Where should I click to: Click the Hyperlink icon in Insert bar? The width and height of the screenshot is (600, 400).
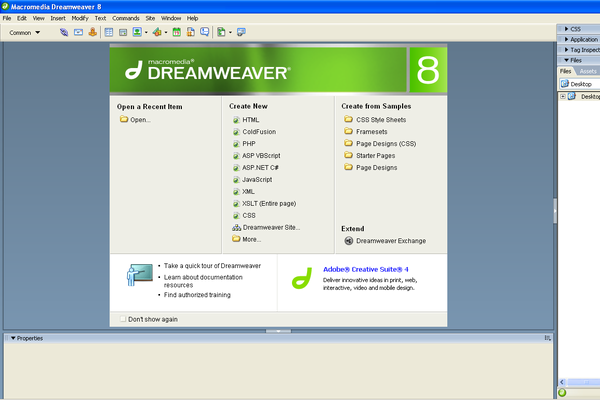pos(65,32)
